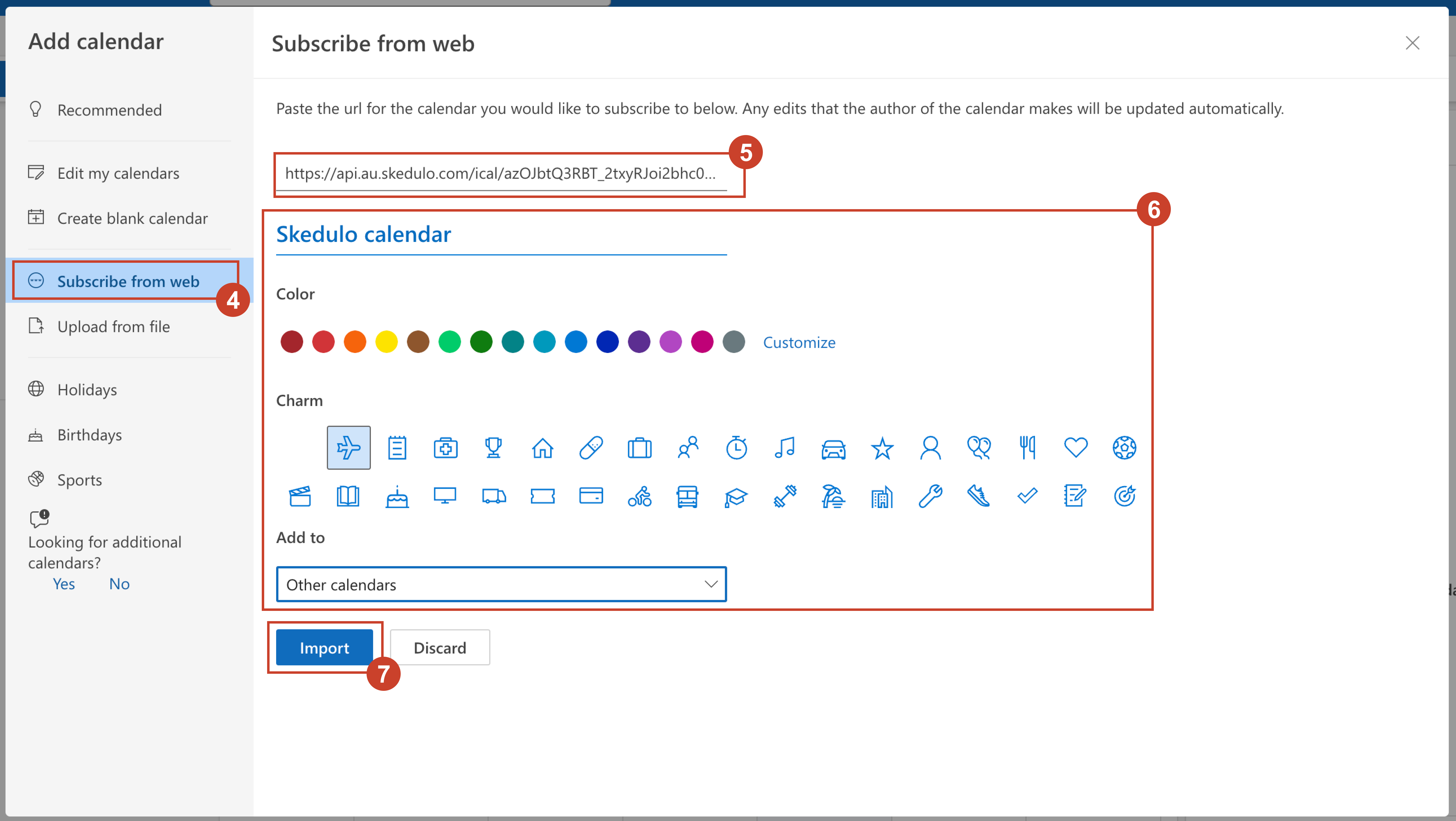1456x821 pixels.
Task: Choose the house charm icon
Action: tap(542, 448)
